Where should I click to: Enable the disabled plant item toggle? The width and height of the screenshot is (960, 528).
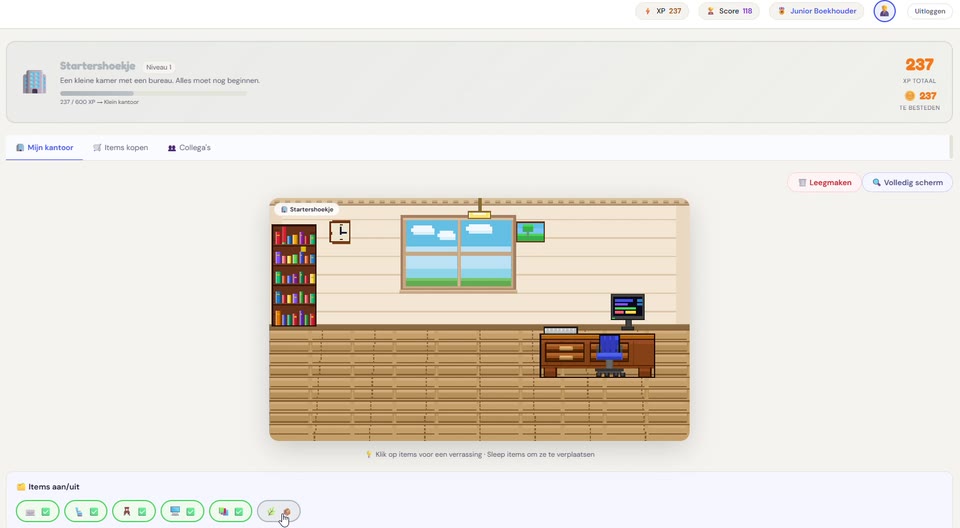pyautogui.click(x=279, y=511)
